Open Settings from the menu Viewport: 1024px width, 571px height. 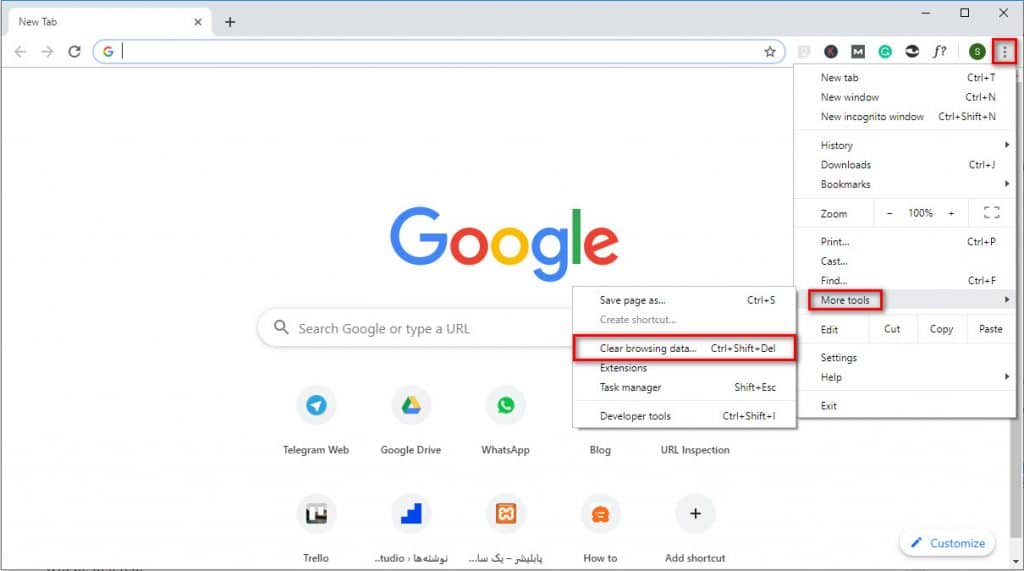point(905,357)
